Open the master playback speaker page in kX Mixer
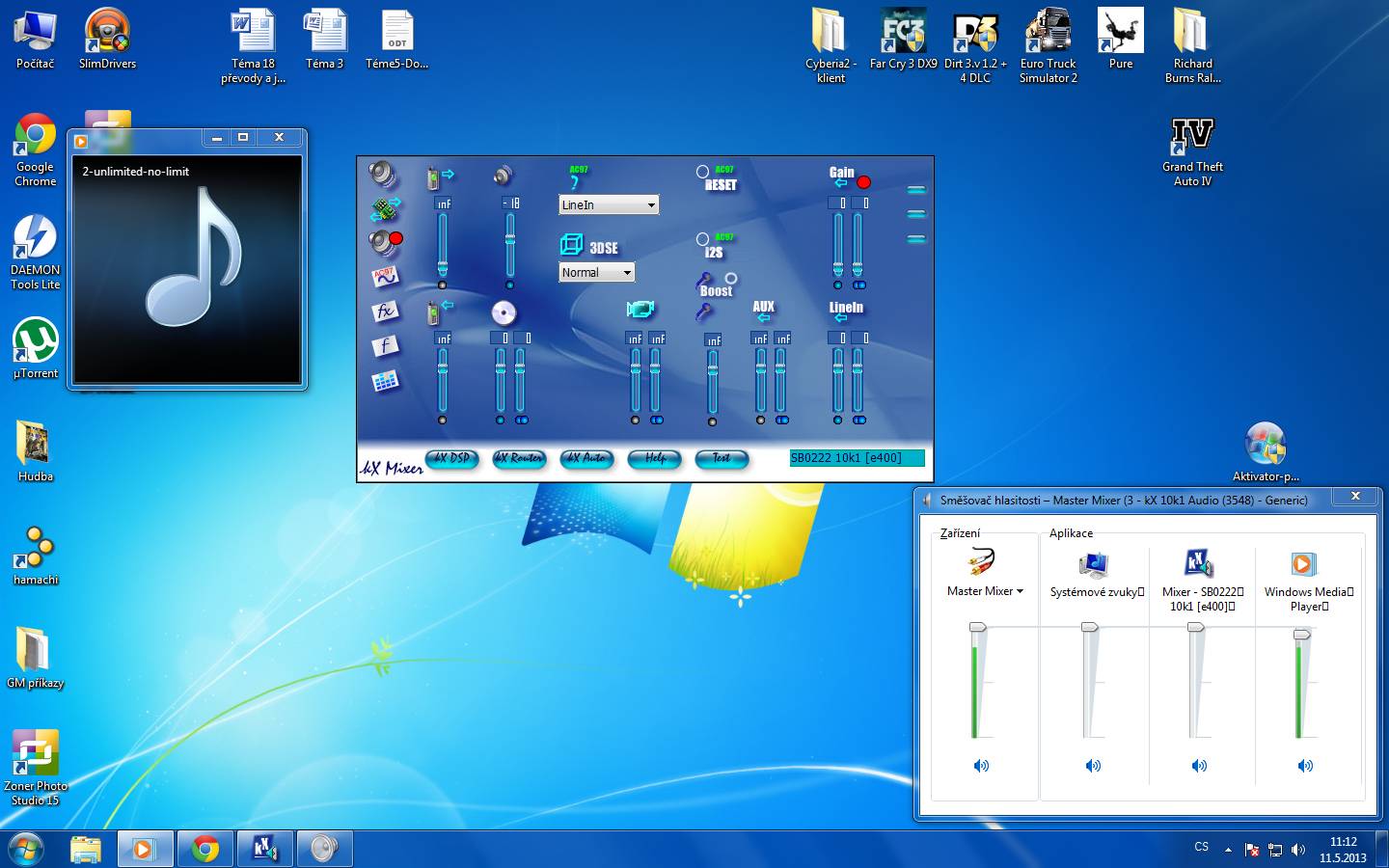 click(383, 174)
